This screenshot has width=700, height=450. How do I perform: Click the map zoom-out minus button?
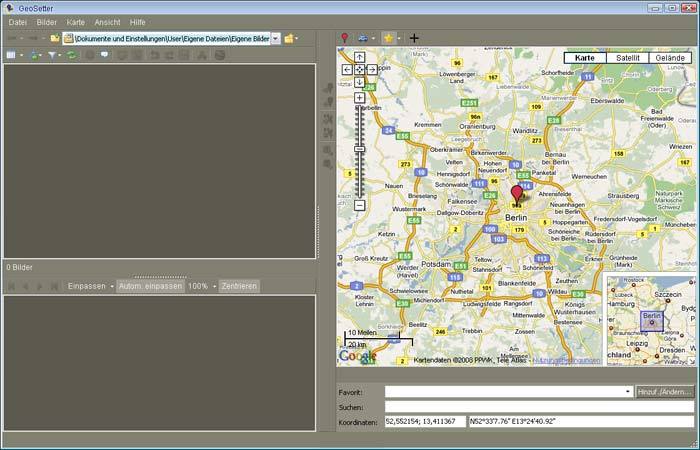(359, 205)
